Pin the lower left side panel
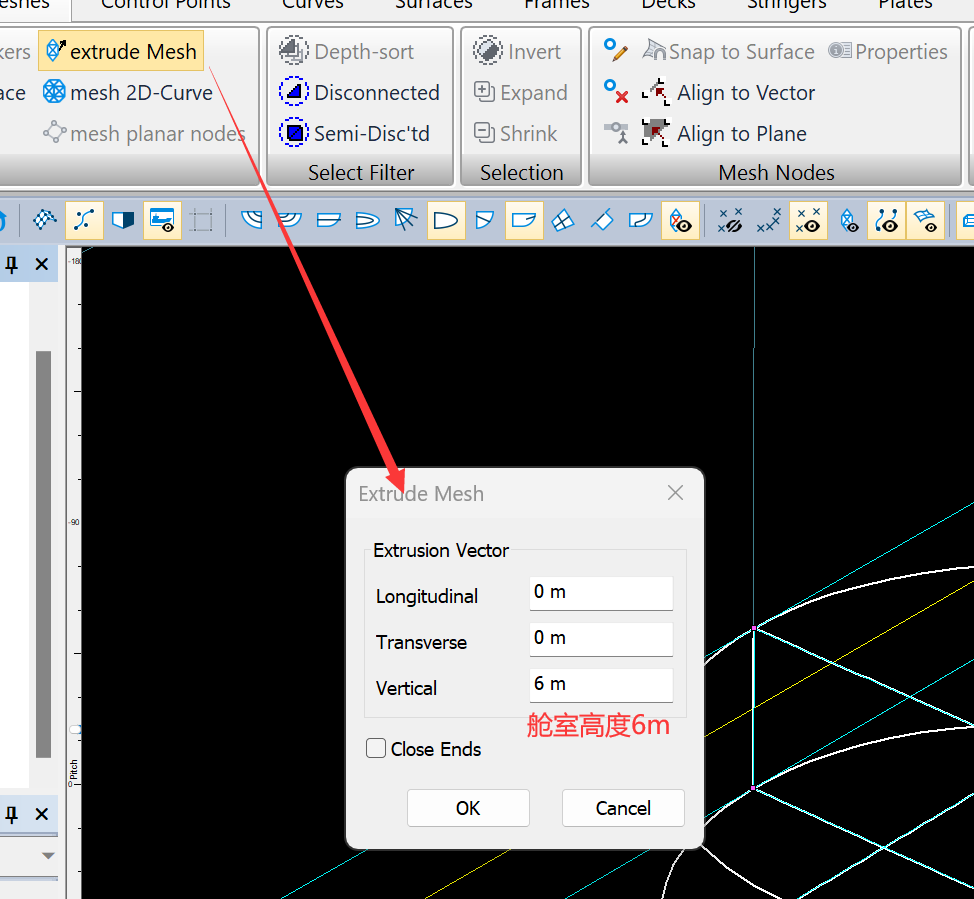 click(12, 815)
